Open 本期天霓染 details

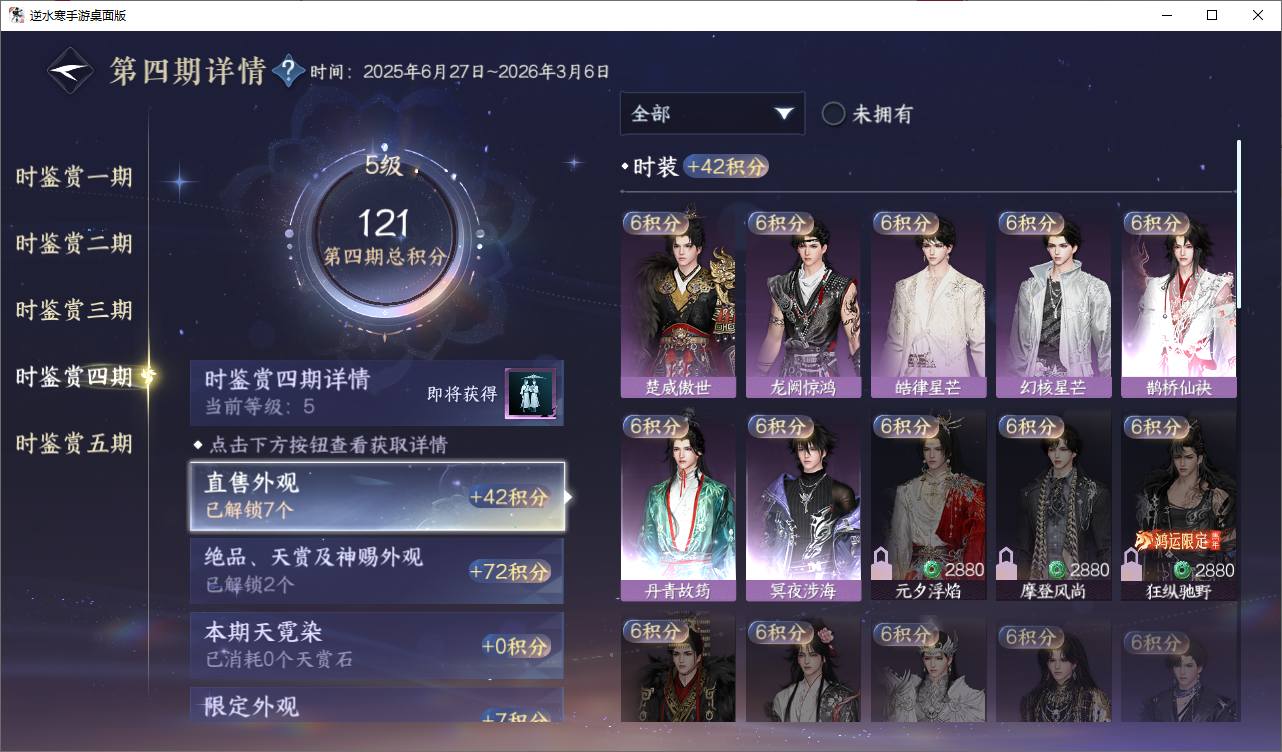(377, 646)
